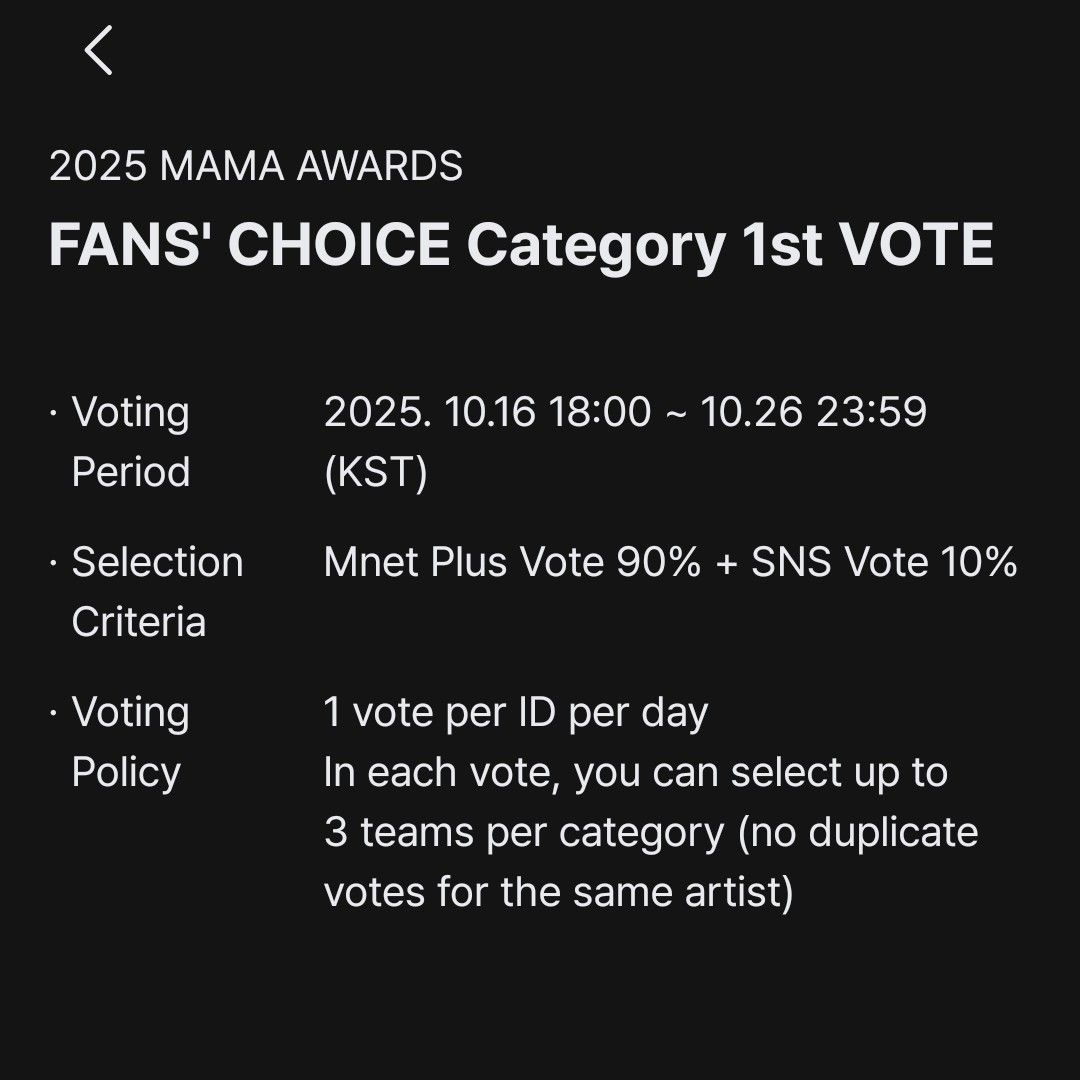Screen dimensions: 1080x1080
Task: Tap the start date 2025. 10.16 18:00
Action: (x=487, y=412)
